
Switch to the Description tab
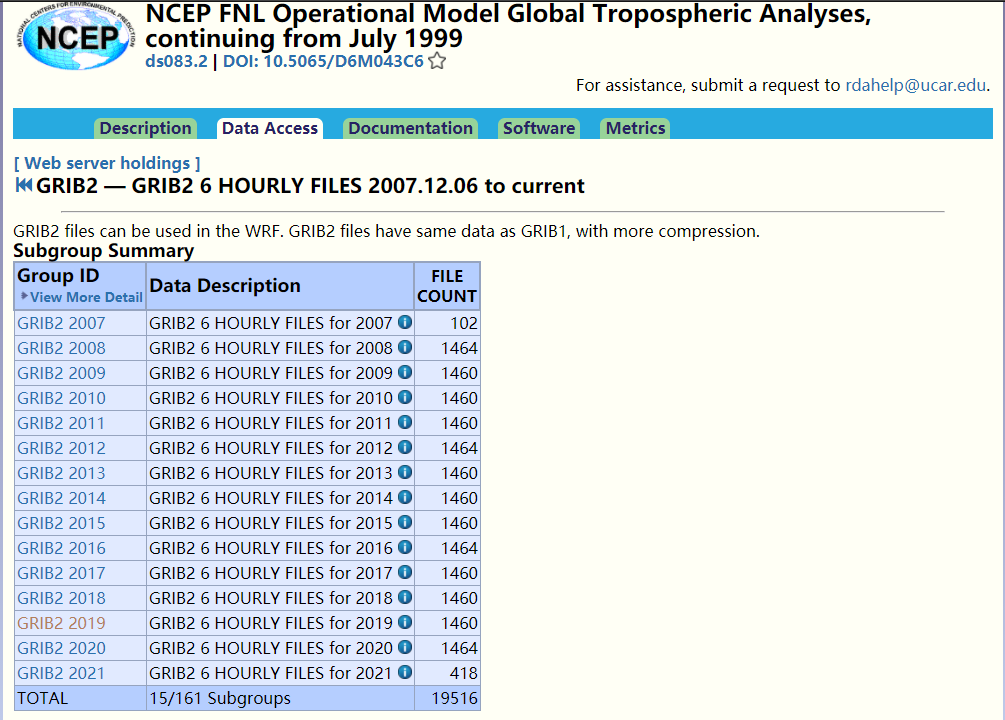click(145, 128)
